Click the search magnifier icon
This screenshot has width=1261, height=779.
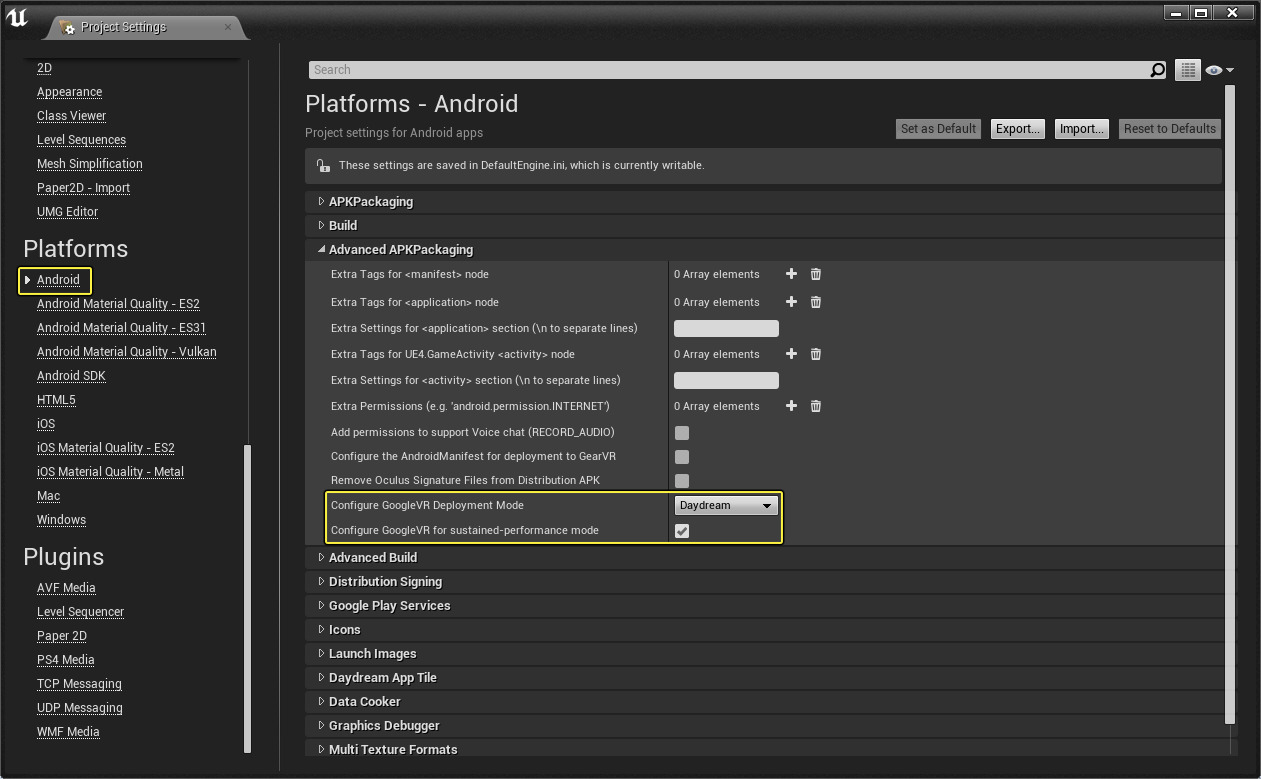coord(1157,70)
